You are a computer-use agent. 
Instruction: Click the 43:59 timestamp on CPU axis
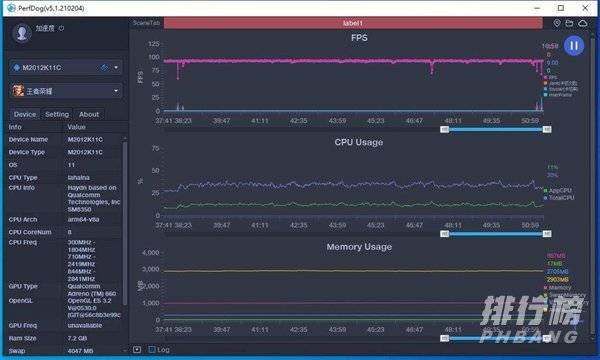tap(337, 225)
